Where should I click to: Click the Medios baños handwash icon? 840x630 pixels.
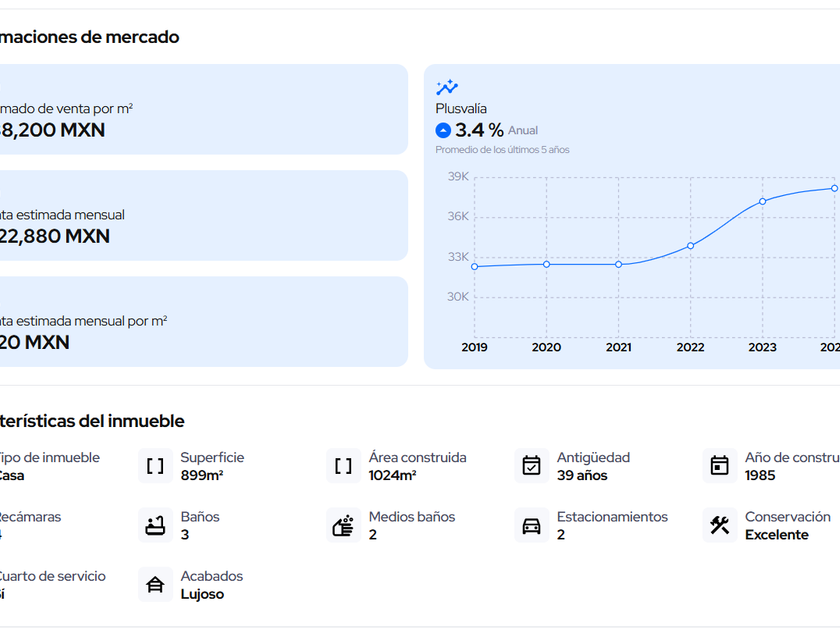click(343, 525)
